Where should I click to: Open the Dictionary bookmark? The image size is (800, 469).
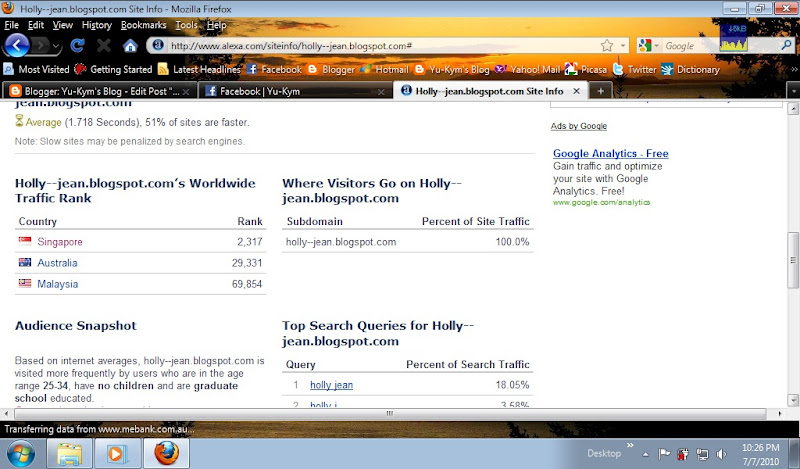point(690,69)
